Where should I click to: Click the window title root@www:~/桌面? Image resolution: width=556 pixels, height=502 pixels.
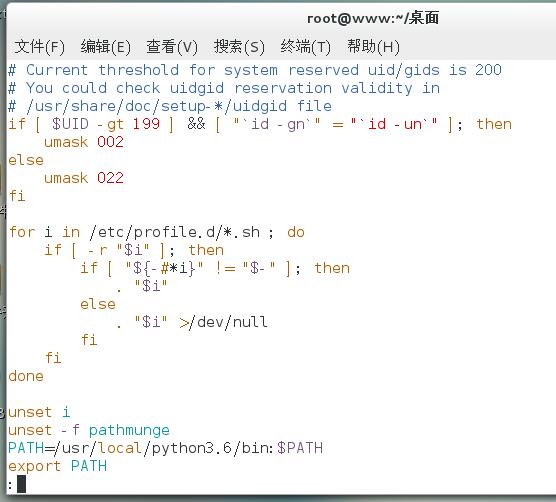coord(373,18)
